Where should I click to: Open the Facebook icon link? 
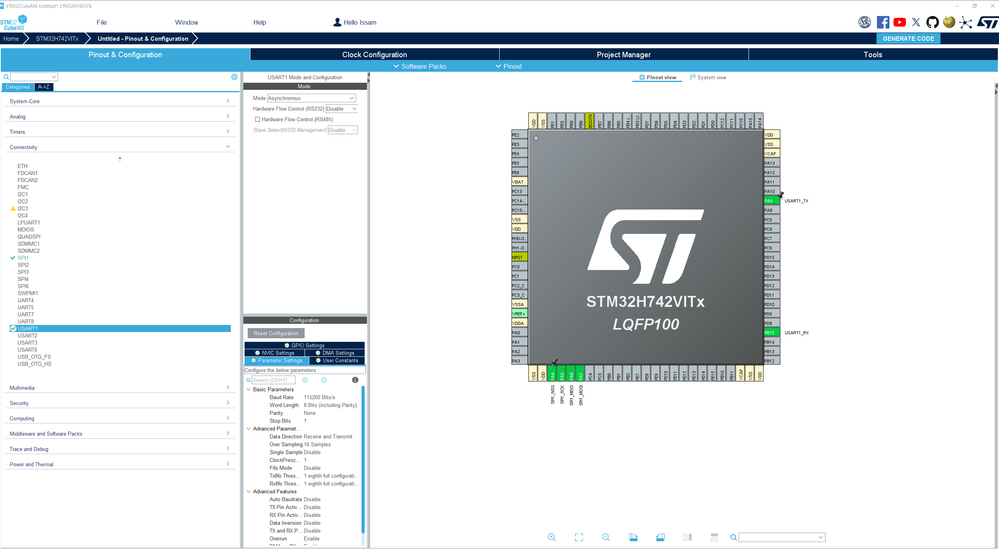(883, 22)
